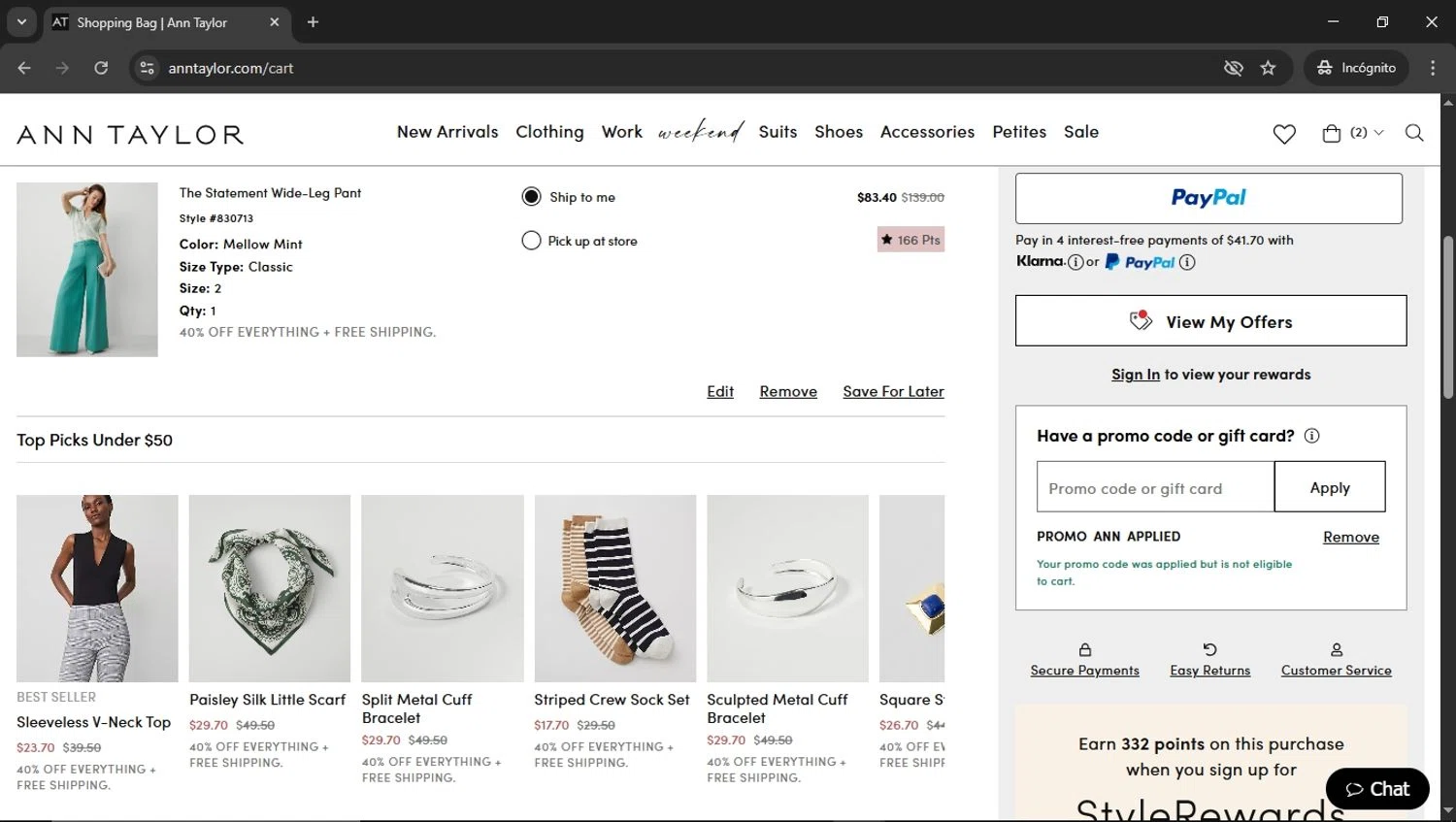Image resolution: width=1456 pixels, height=822 pixels.
Task: Pay with the PayPal button
Action: tap(1208, 198)
